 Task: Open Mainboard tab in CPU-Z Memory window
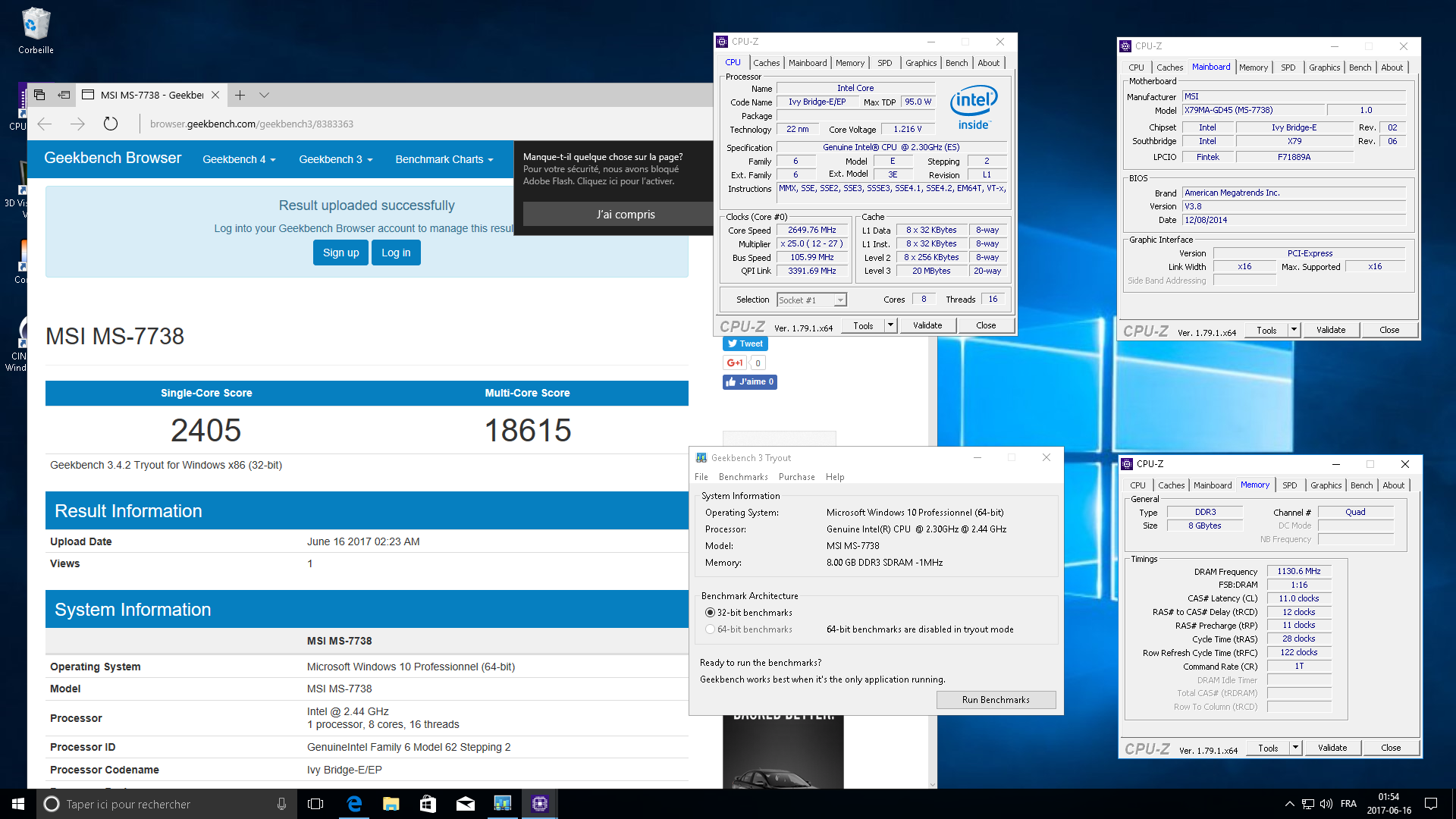tap(1212, 485)
